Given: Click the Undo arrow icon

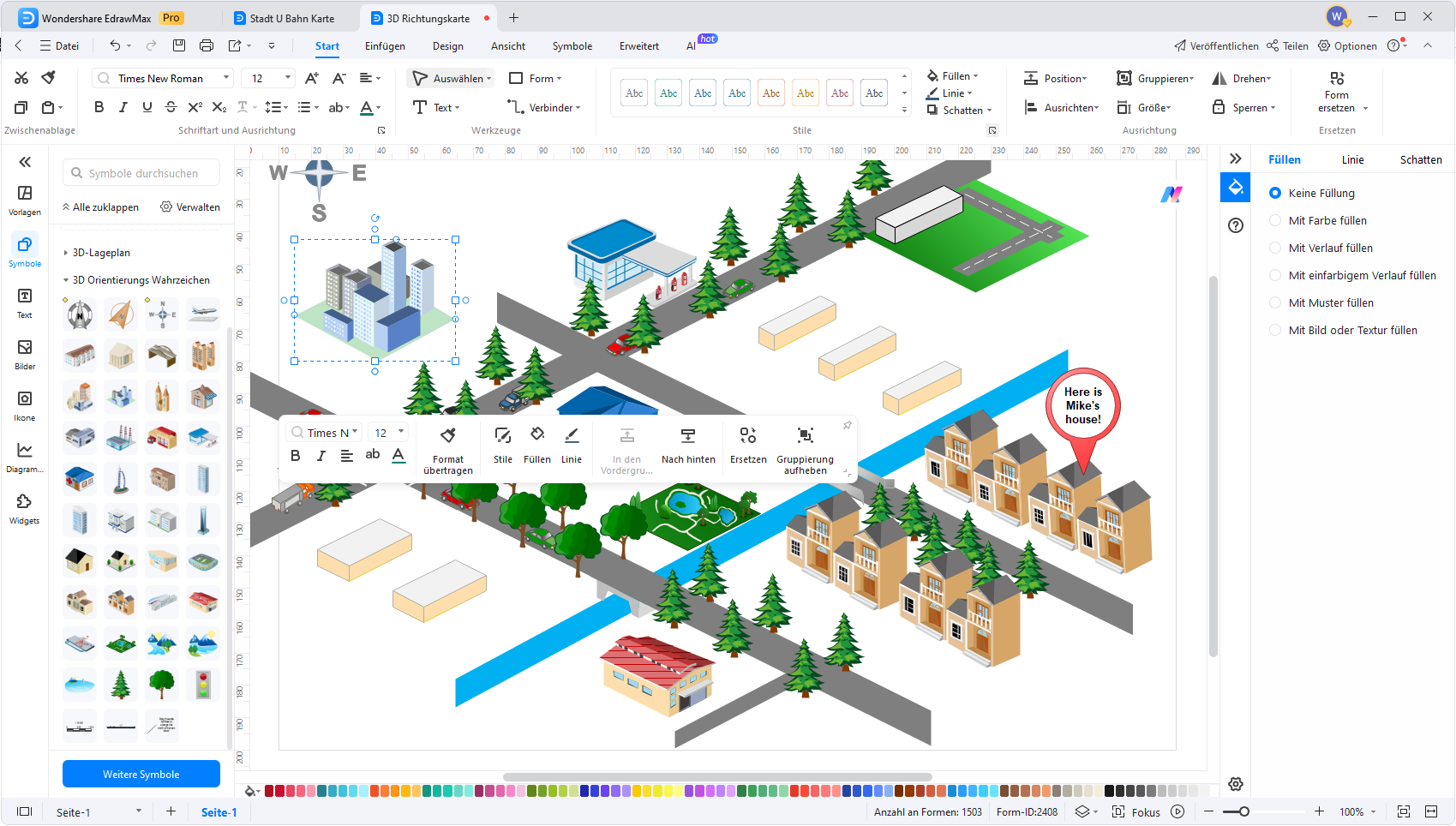Looking at the screenshot, I should 115,45.
